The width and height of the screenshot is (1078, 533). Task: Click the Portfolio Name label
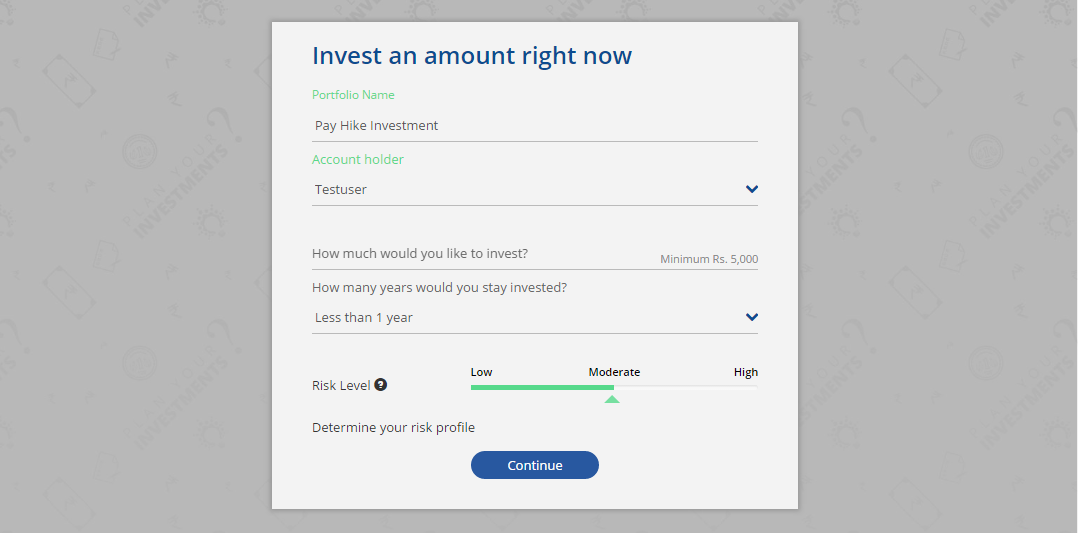(x=353, y=95)
